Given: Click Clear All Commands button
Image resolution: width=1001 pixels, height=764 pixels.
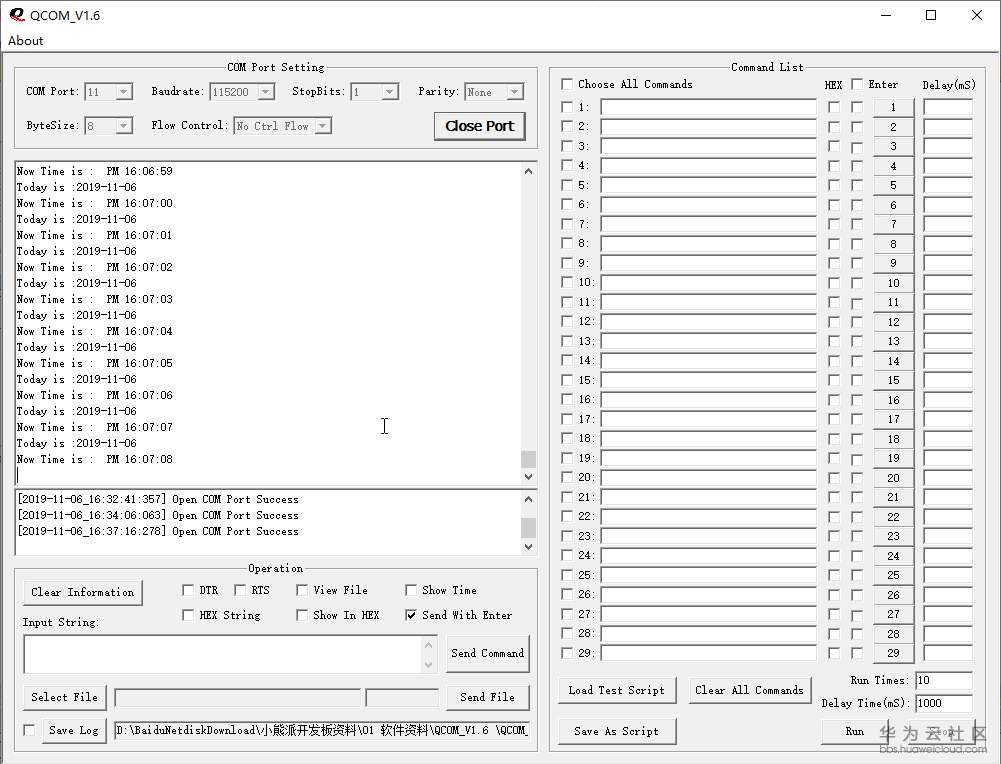Looking at the screenshot, I should coord(749,690).
